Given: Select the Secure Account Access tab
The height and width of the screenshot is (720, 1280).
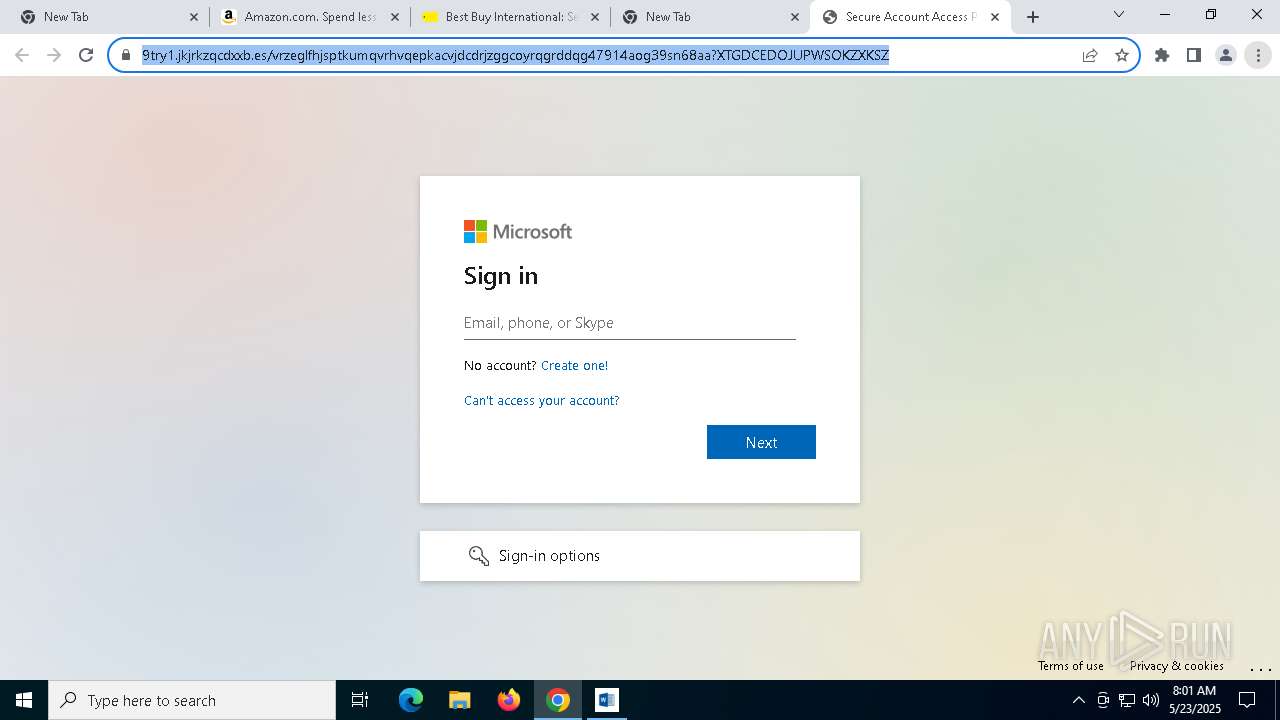Looking at the screenshot, I should 910,17.
